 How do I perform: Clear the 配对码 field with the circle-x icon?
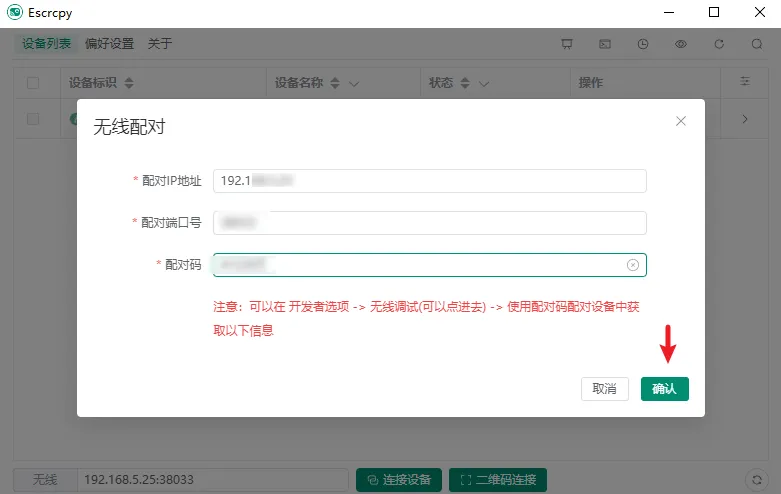[x=633, y=265]
